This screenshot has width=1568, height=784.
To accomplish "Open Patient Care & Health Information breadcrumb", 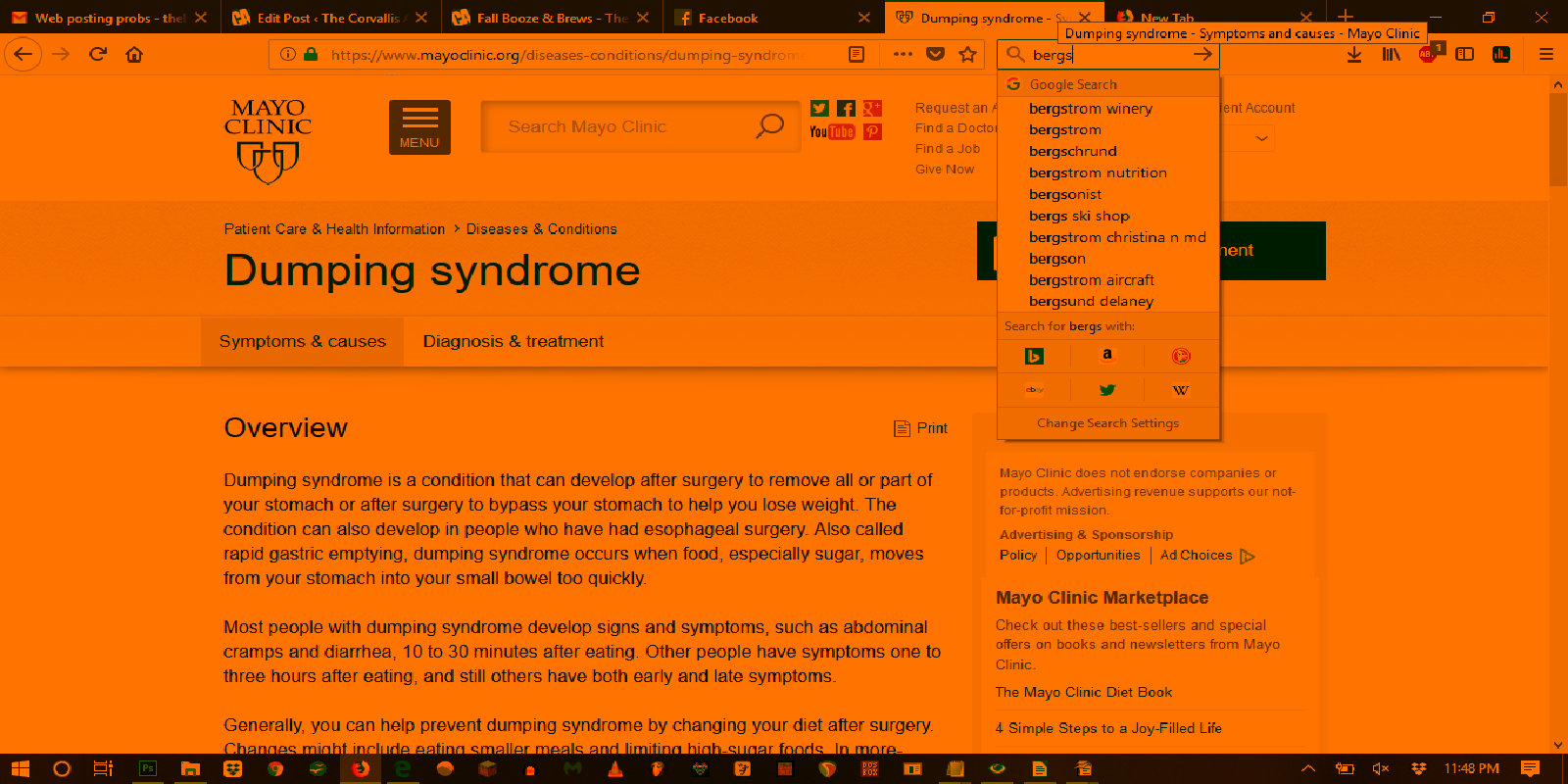I will click(334, 229).
